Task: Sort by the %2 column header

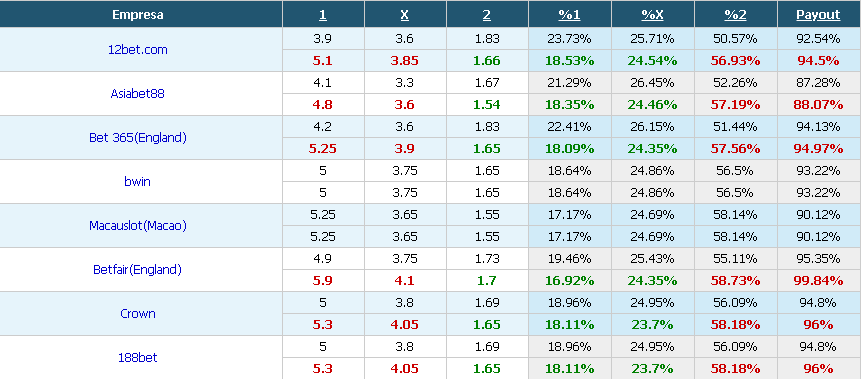Action: pos(736,15)
